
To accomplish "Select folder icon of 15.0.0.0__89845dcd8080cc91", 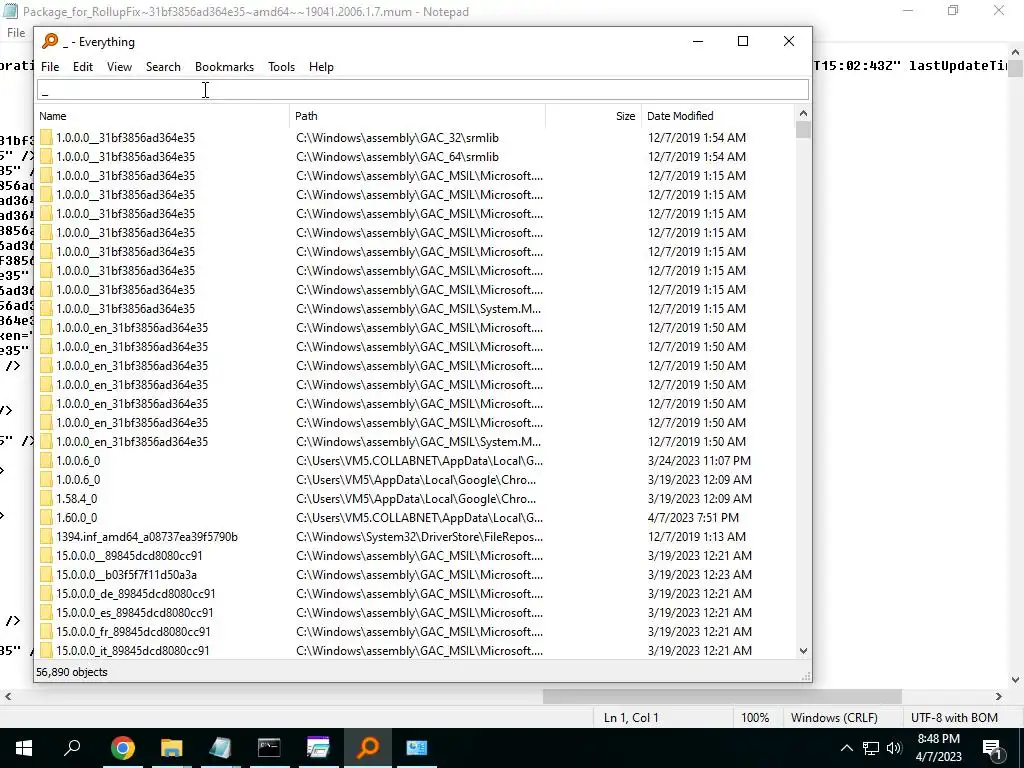I will pos(46,556).
